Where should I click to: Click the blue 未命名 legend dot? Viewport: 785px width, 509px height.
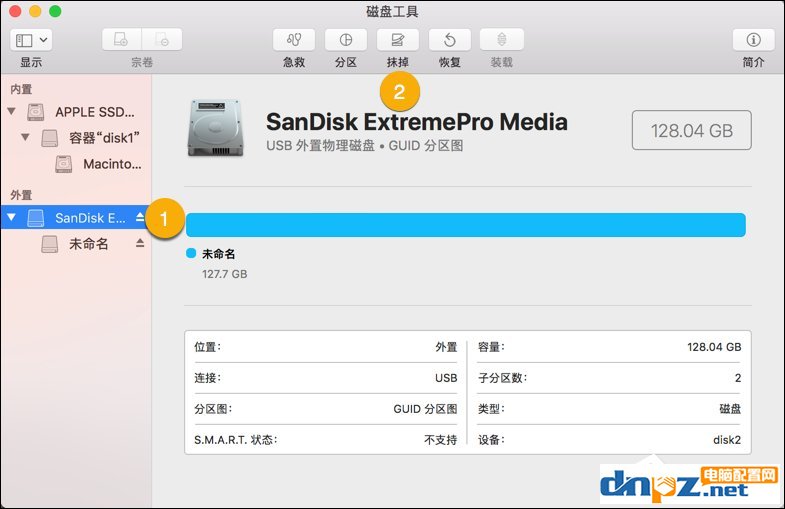click(191, 253)
